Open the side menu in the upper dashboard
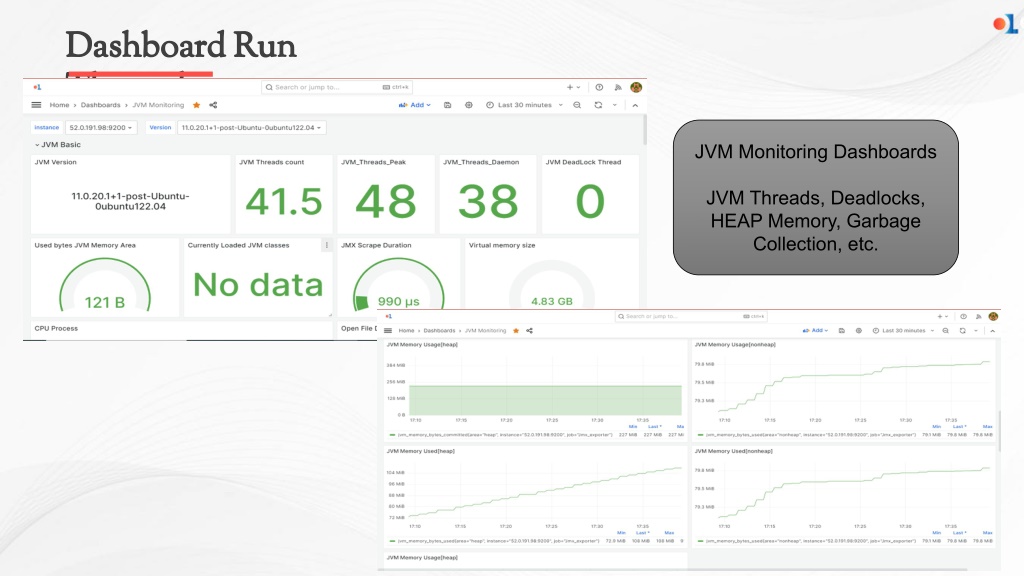Image resolution: width=1024 pixels, height=576 pixels. [37, 104]
